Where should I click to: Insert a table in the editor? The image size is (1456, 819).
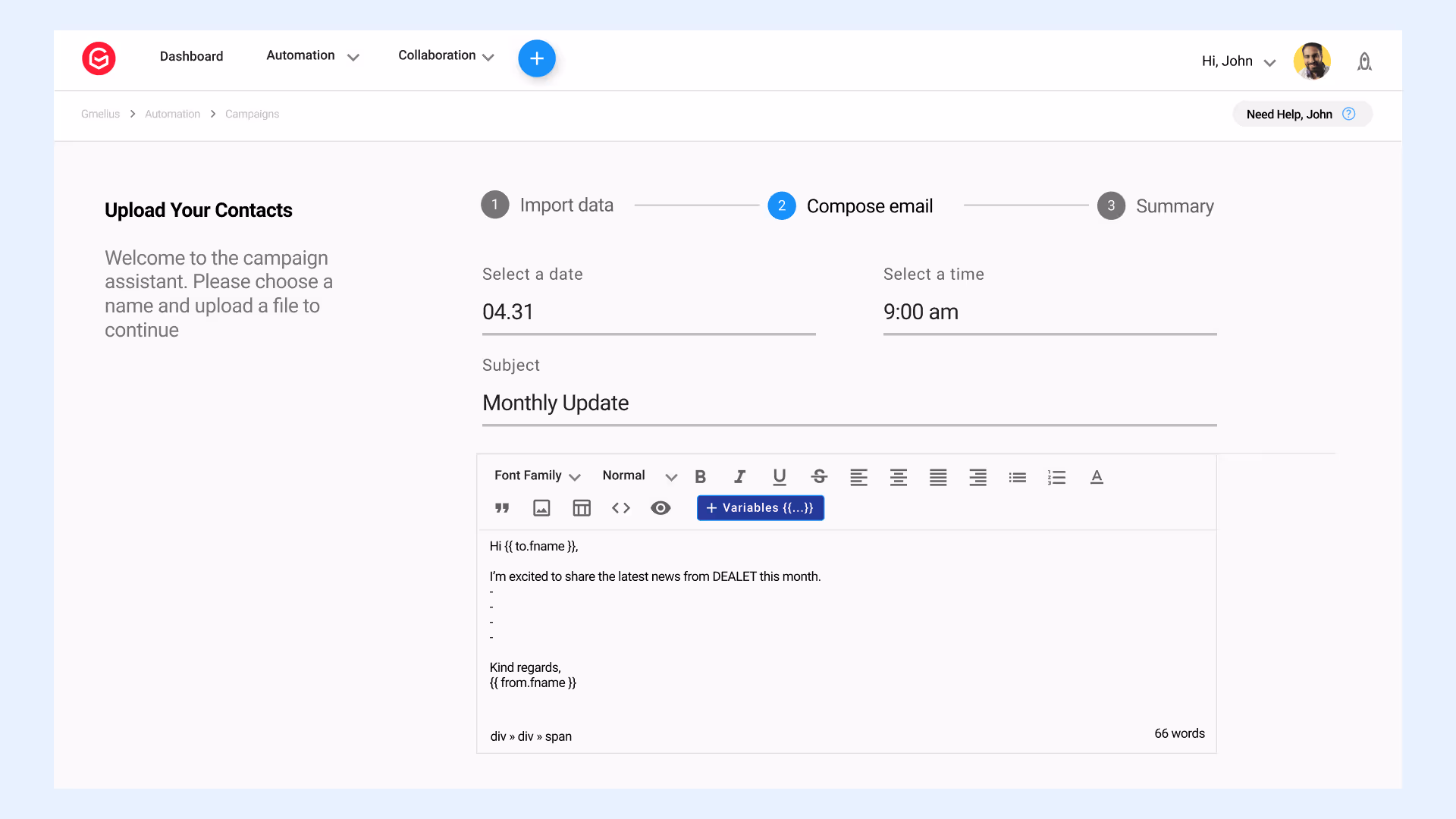coord(582,508)
